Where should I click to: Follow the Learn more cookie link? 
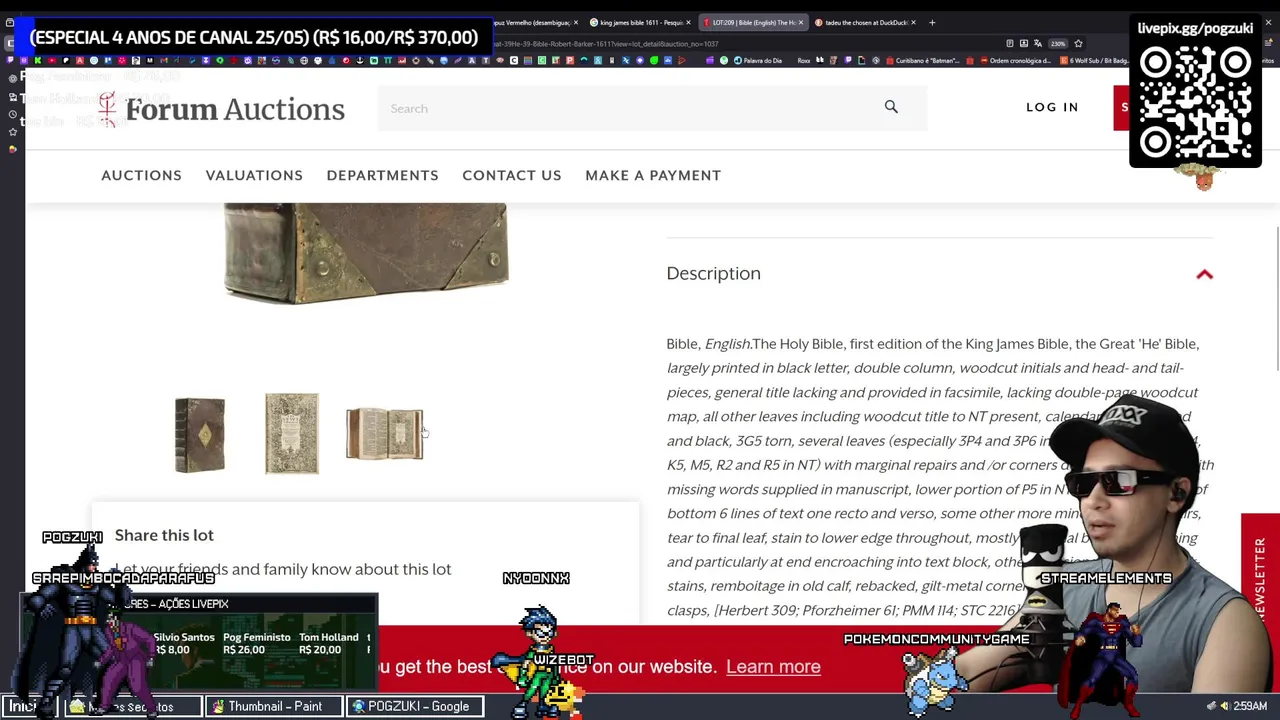(773, 667)
